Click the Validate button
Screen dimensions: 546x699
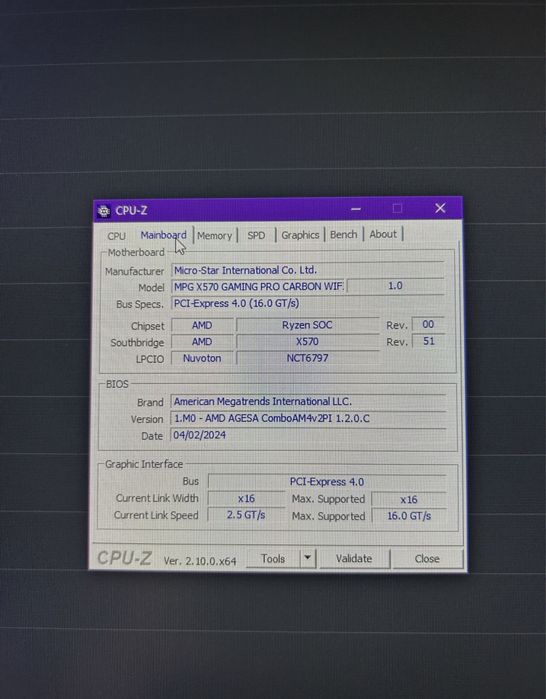pos(354,559)
